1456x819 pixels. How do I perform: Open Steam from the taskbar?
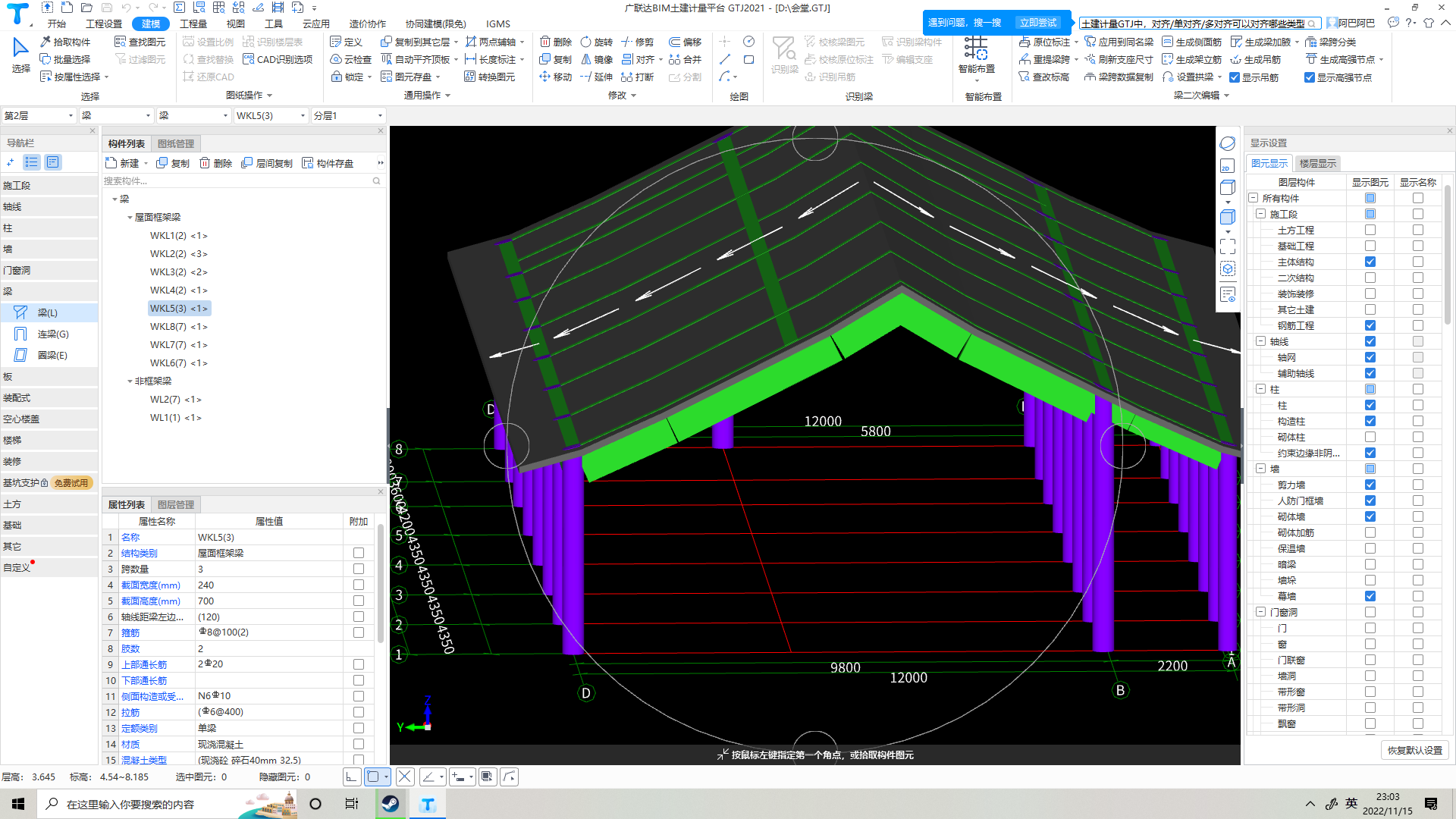coord(391,804)
